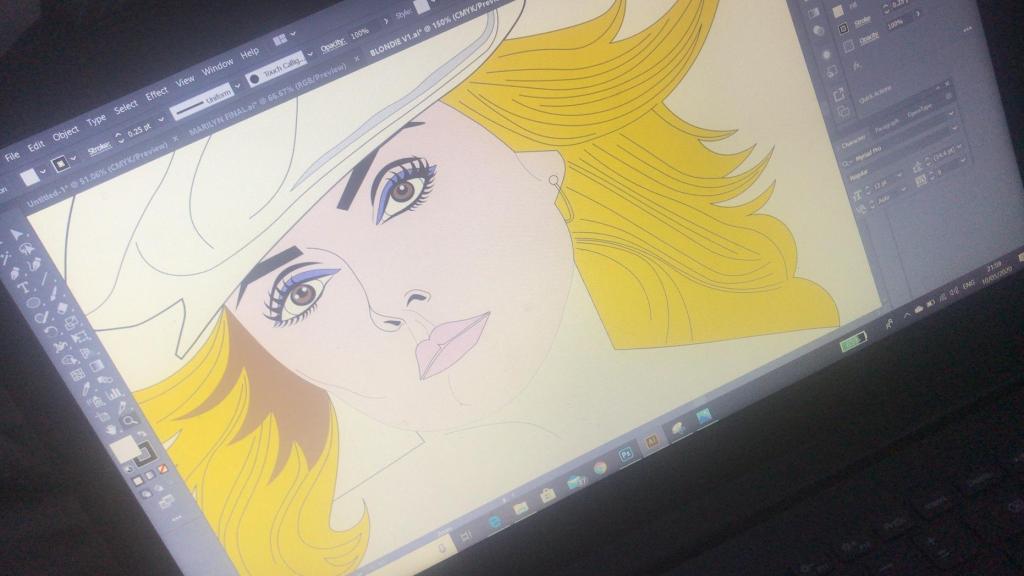The image size is (1024, 576).
Task: Open Photoshop from the Windows taskbar
Action: 626,454
